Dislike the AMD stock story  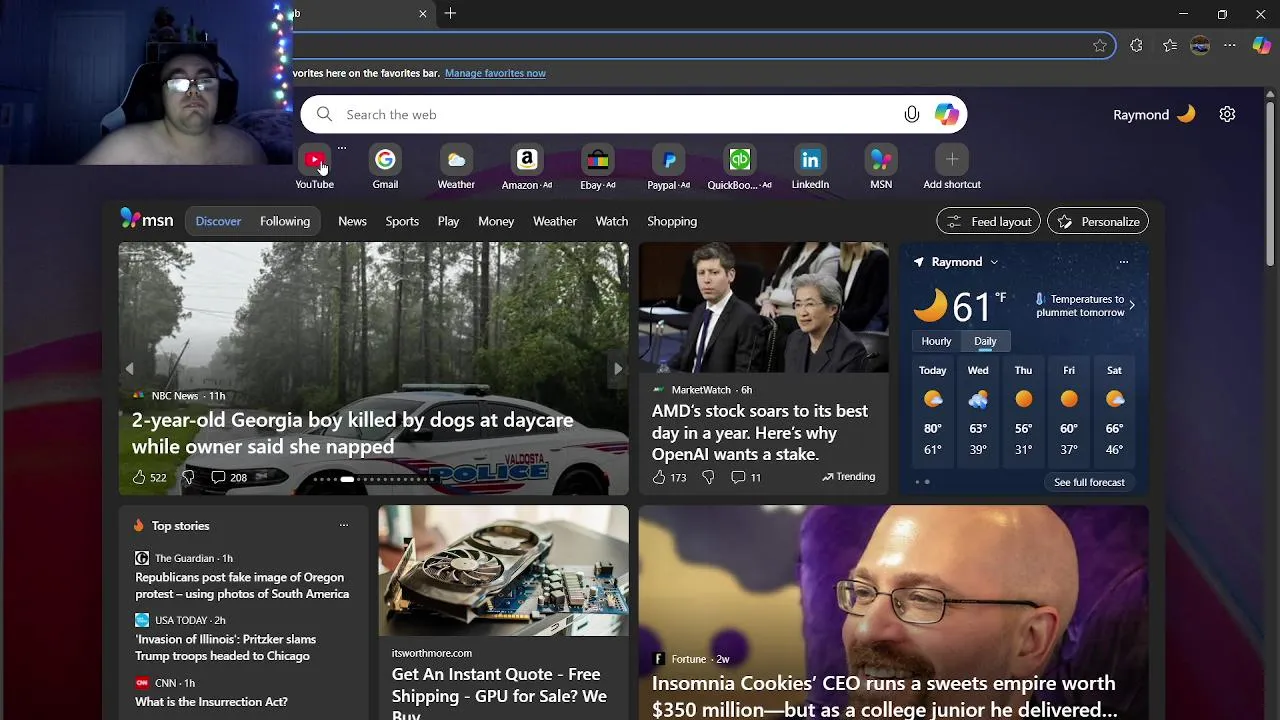coord(708,477)
